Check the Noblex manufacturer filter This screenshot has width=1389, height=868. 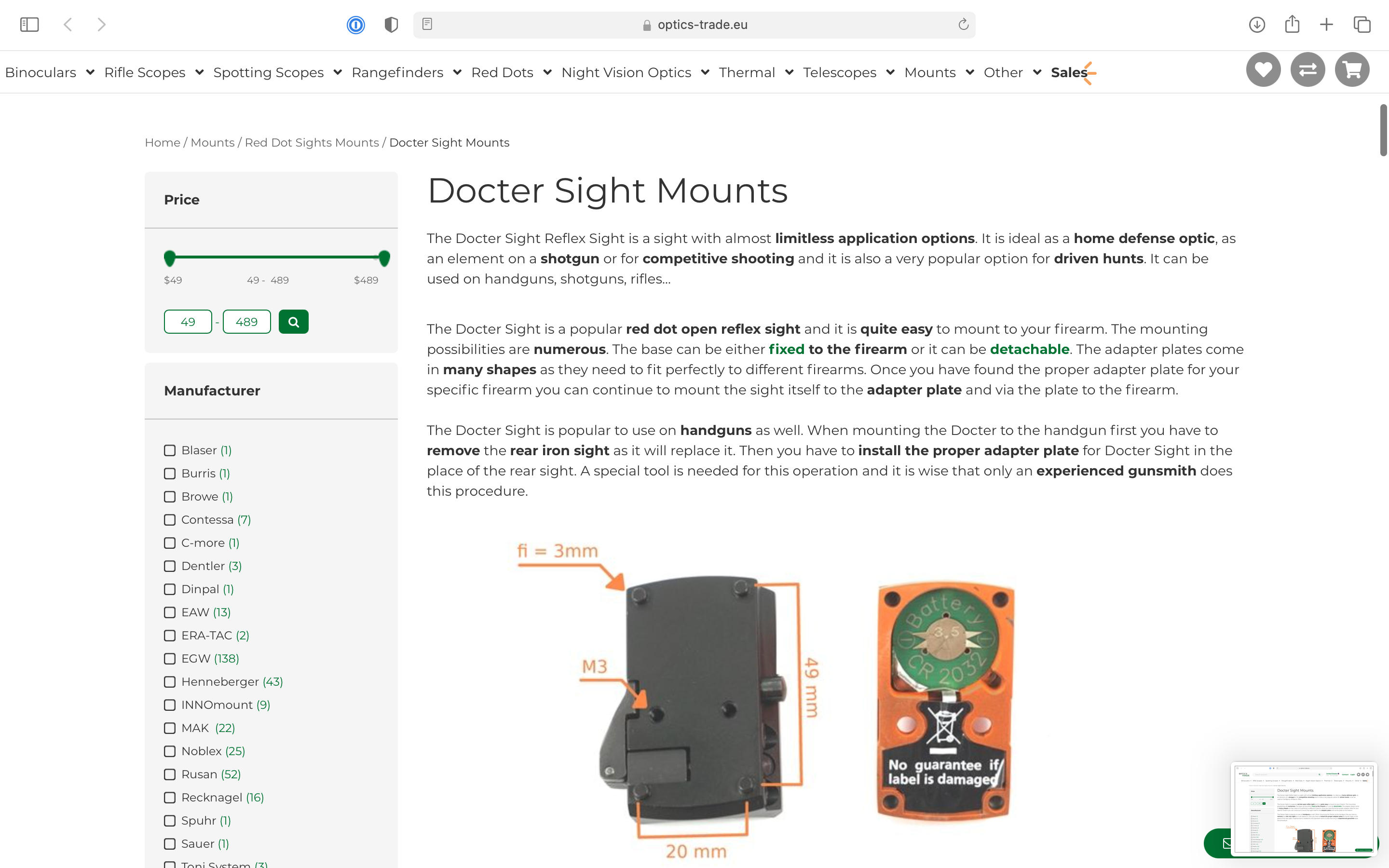(x=170, y=751)
